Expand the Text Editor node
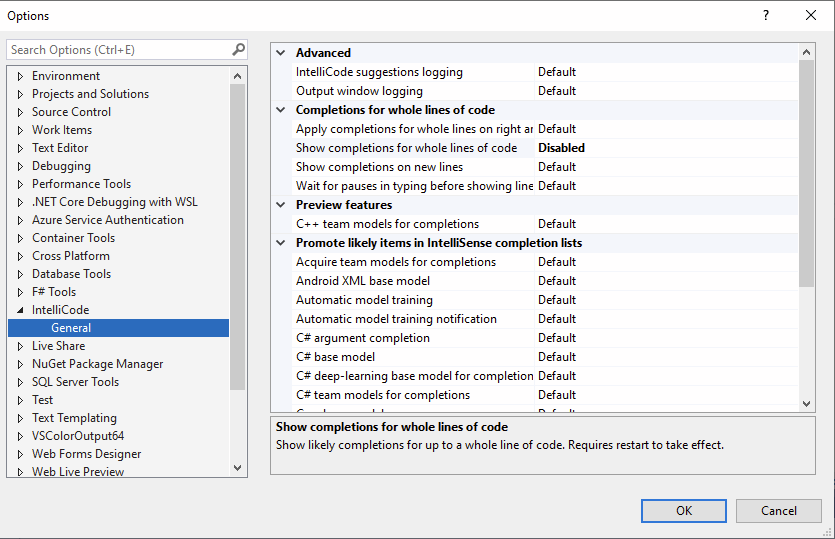 (x=20, y=149)
